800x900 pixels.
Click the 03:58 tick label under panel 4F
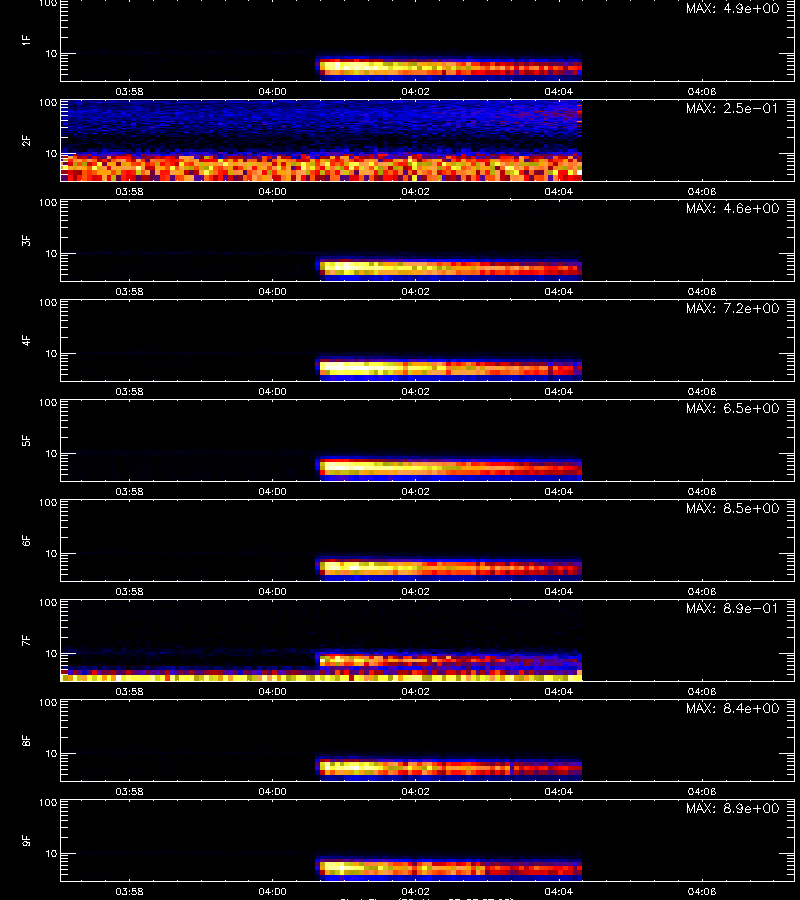point(129,391)
